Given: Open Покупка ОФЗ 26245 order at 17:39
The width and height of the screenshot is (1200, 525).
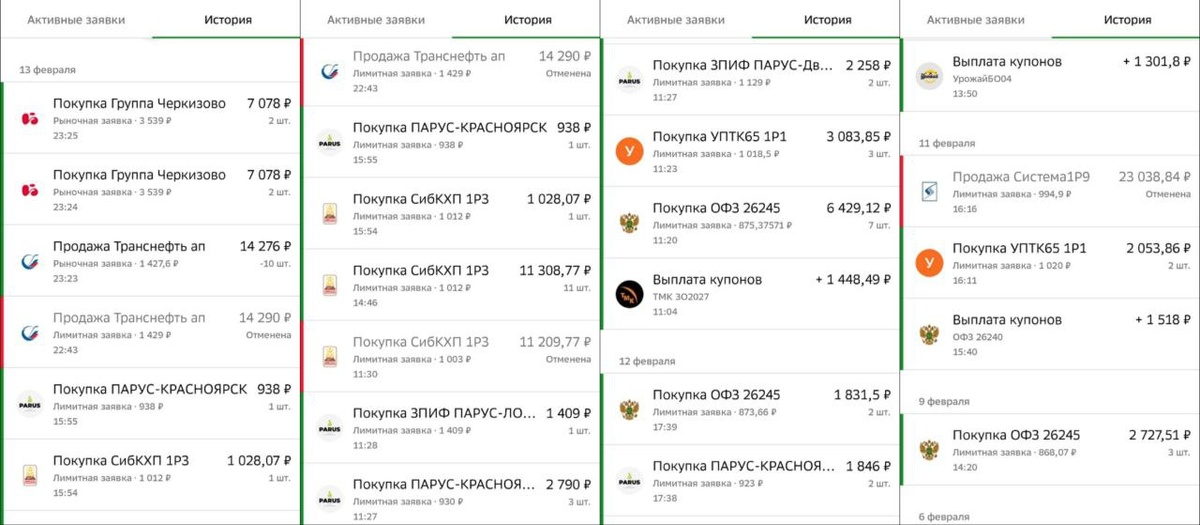Looking at the screenshot, I should point(751,409).
